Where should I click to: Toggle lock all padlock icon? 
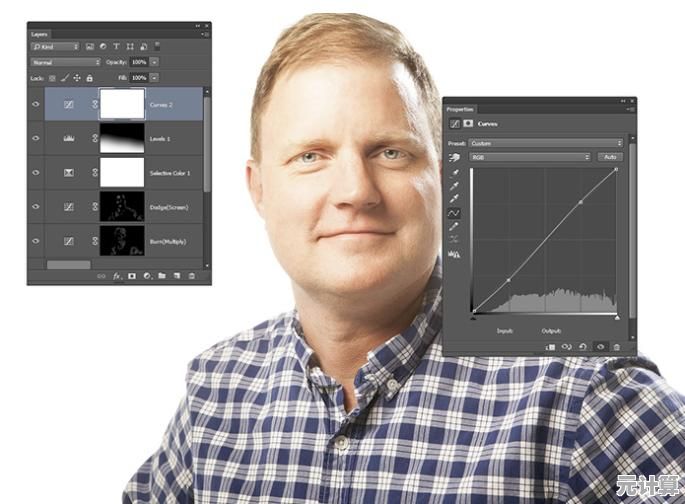click(x=90, y=78)
